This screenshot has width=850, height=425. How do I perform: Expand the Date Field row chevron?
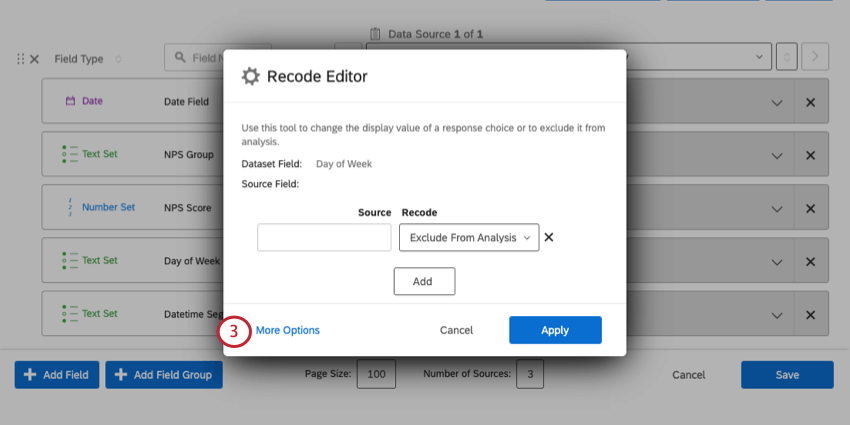pos(777,103)
